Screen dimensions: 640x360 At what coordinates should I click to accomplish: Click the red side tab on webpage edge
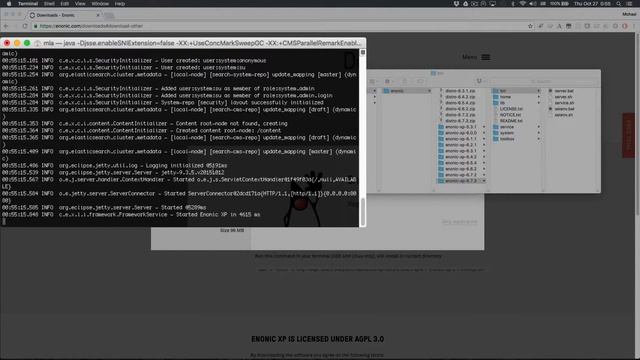tap(628, 136)
